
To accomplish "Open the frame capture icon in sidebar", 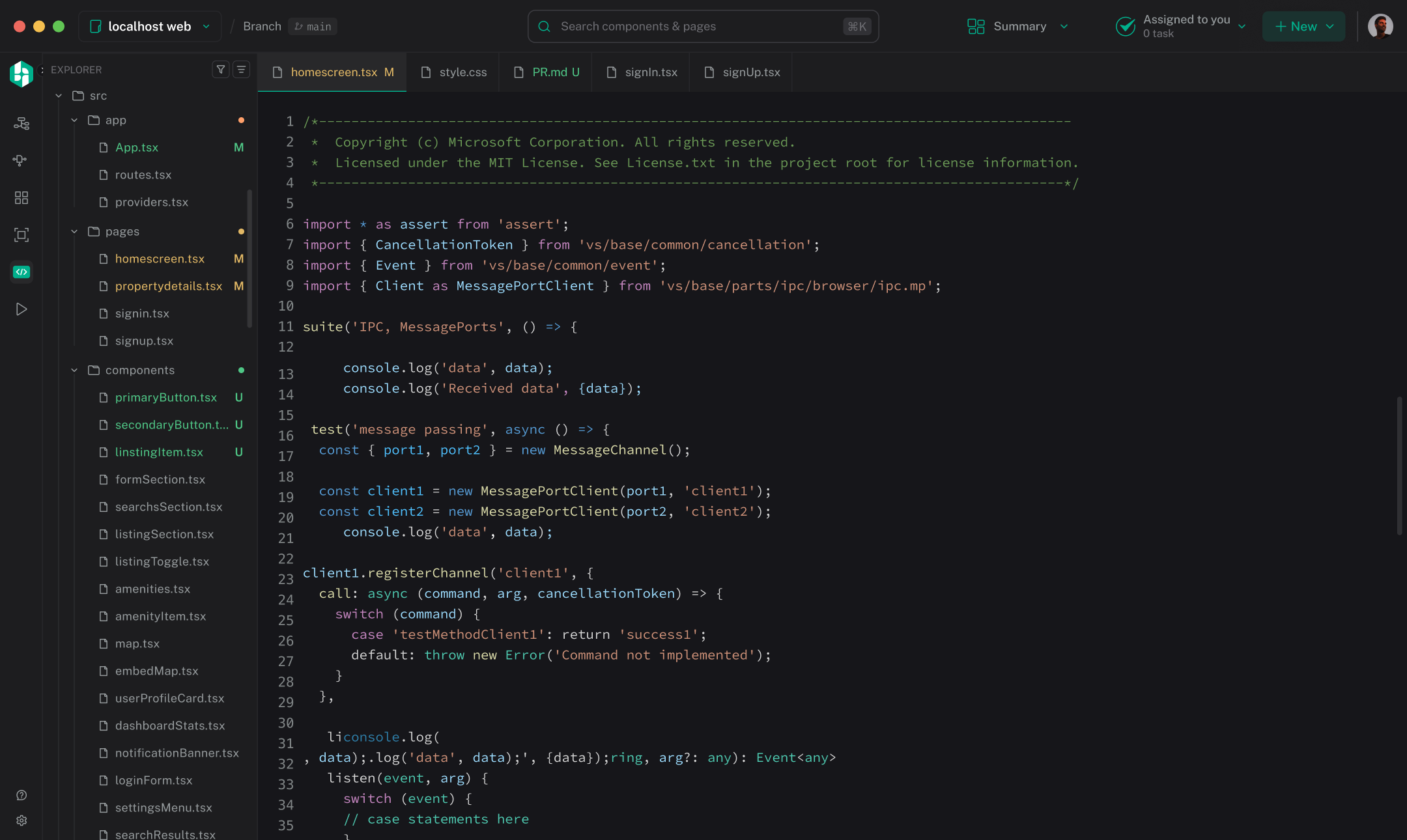I will [21, 235].
